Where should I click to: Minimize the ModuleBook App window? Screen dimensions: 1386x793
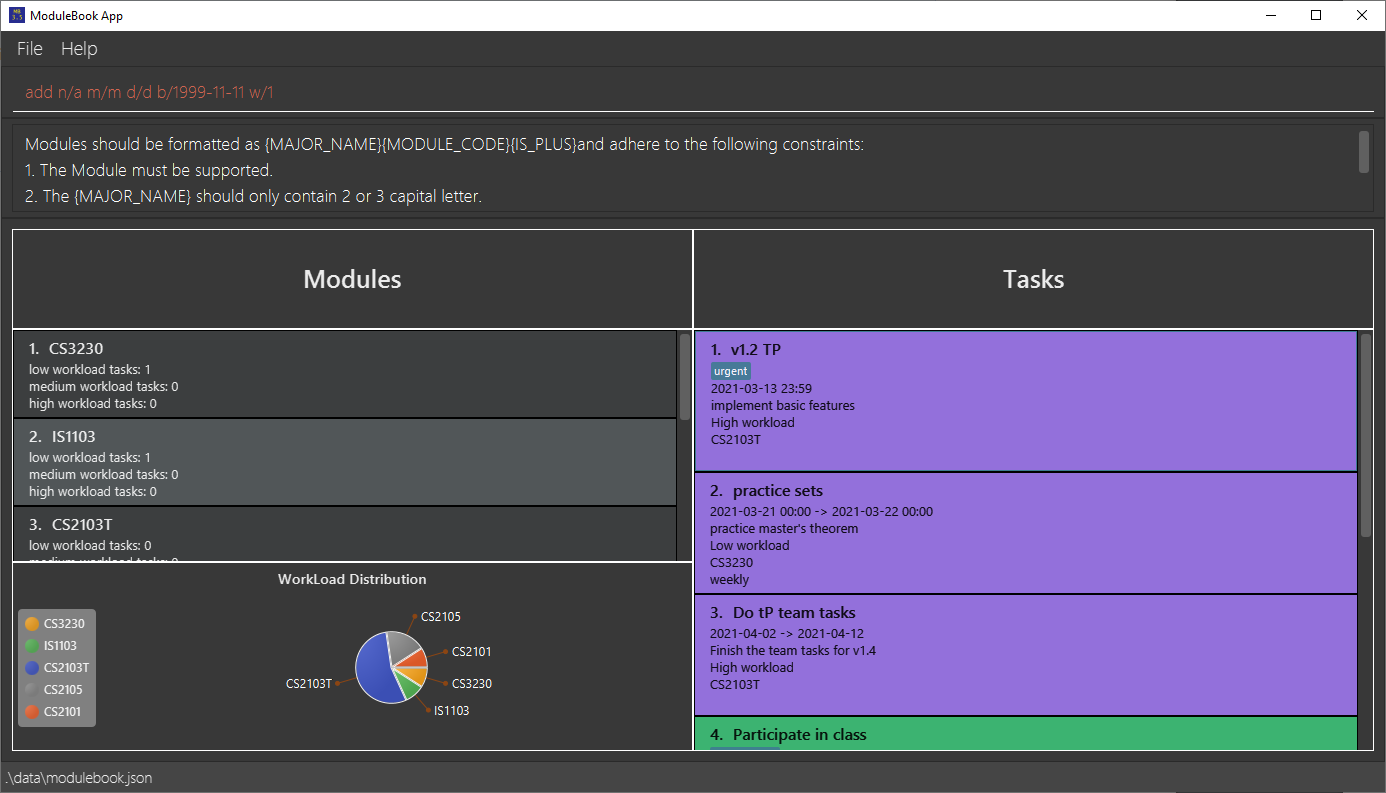[1271, 15]
